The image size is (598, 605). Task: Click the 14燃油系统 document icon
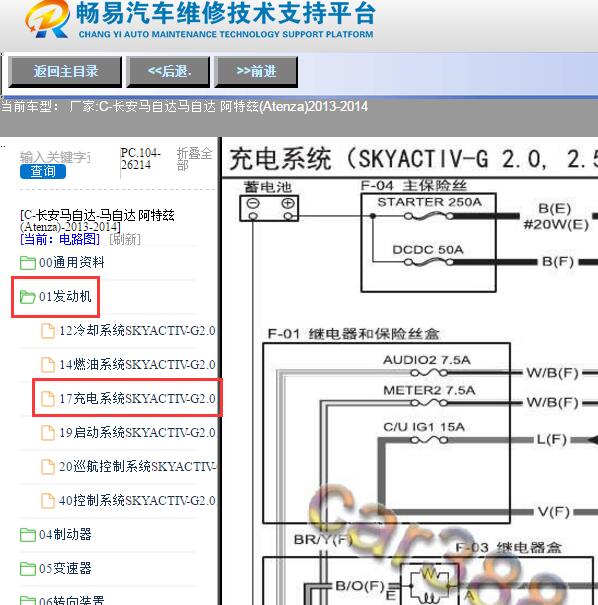click(48, 365)
